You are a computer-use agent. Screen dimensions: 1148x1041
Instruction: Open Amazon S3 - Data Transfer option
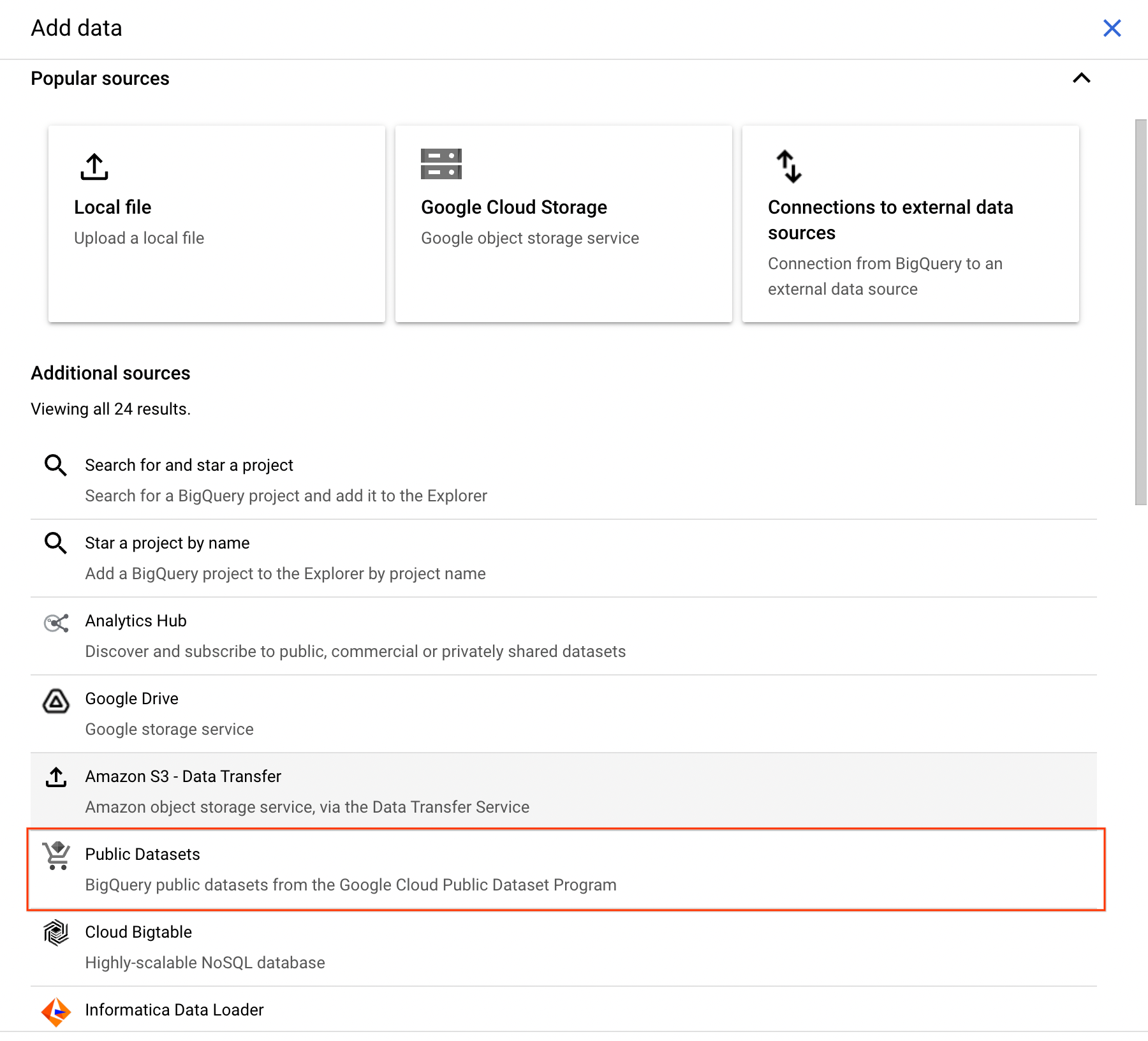click(183, 777)
